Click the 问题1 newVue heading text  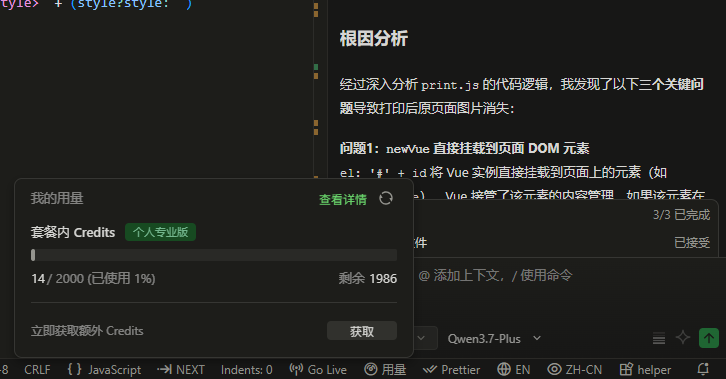(x=464, y=149)
